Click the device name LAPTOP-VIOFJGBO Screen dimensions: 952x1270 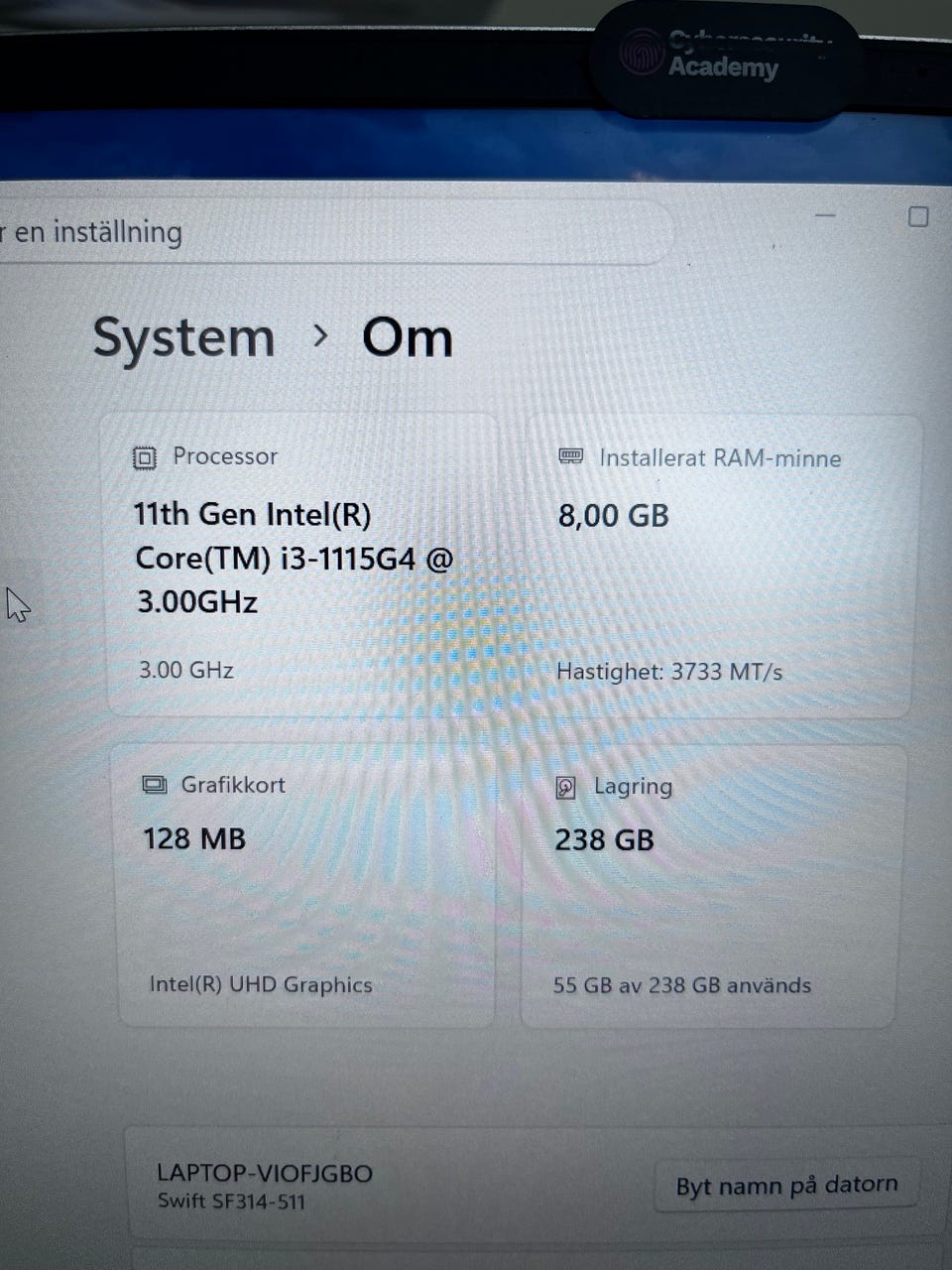coord(265,1173)
